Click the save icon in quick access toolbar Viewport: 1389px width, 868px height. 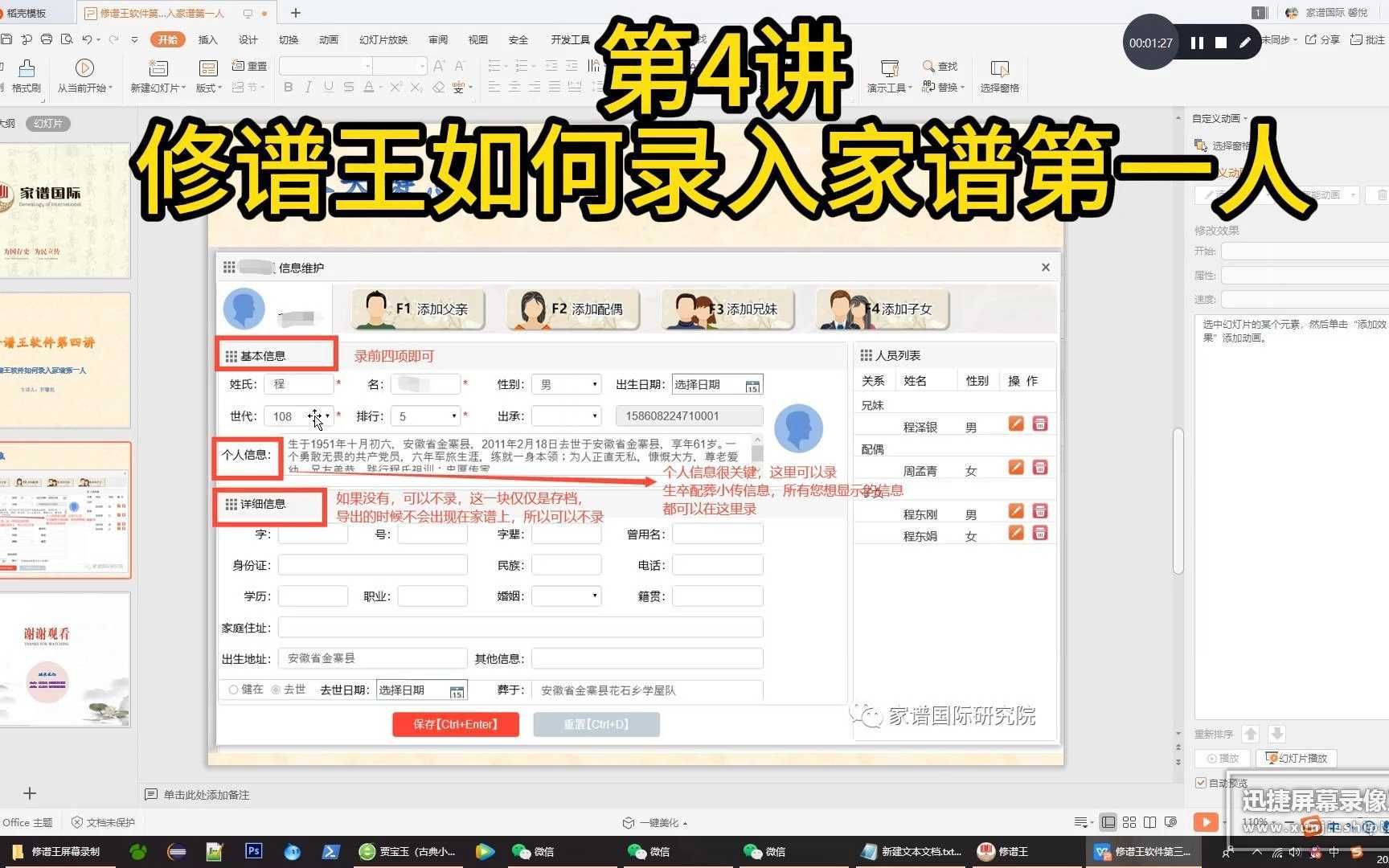6,39
